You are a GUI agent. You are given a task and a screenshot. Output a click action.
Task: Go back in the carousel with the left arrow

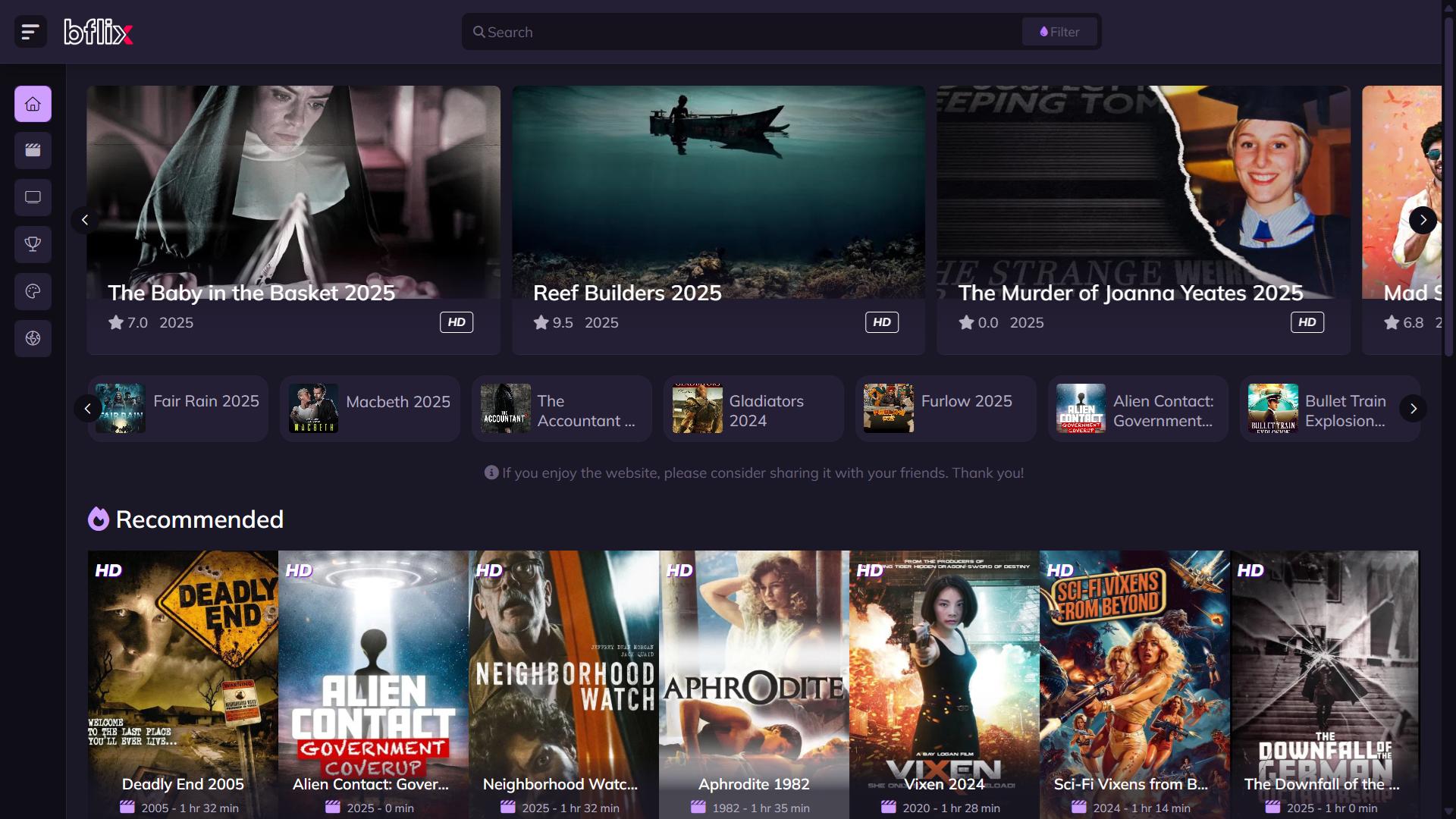85,220
